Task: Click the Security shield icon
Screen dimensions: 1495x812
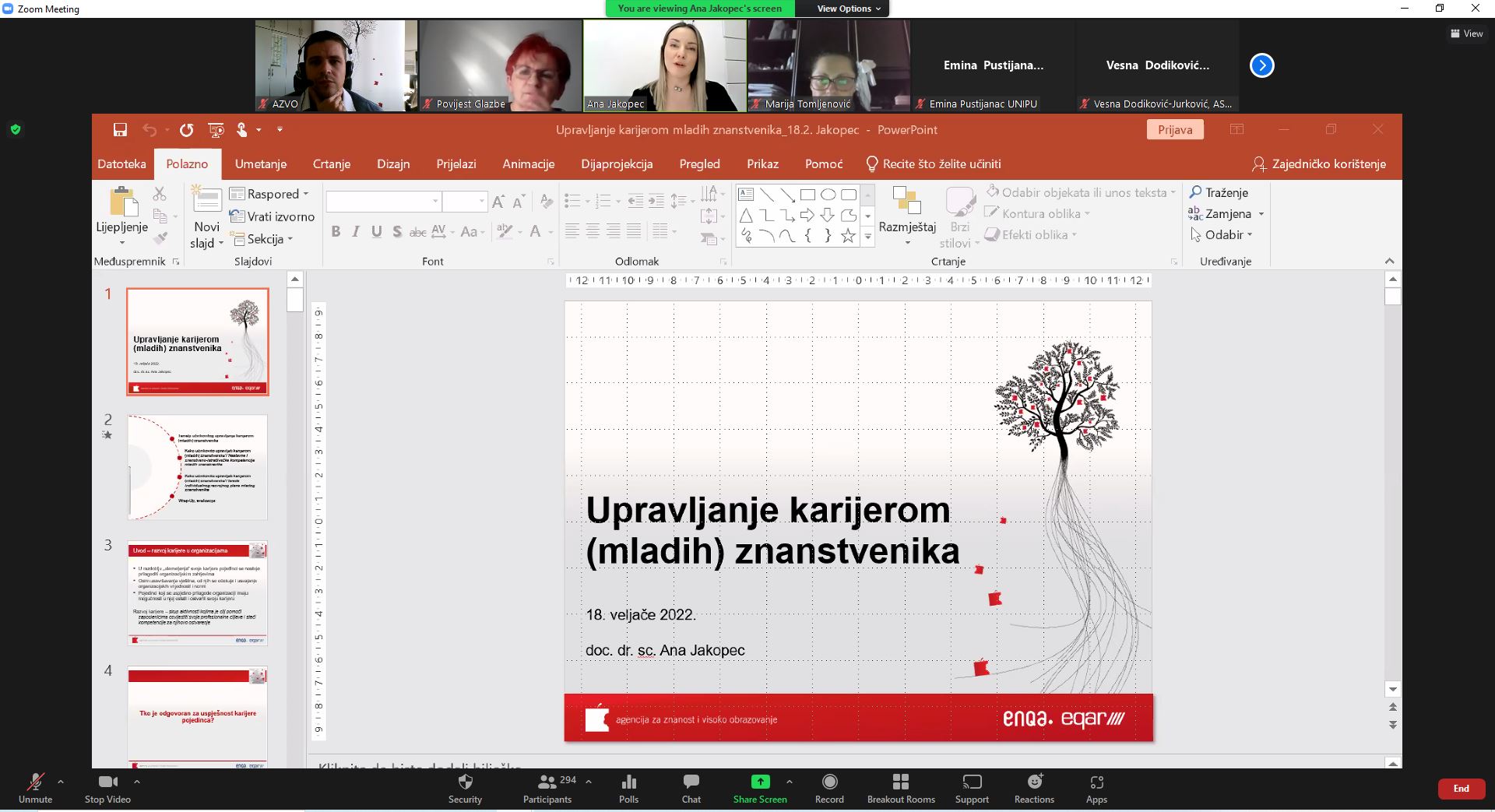Action: pos(466,782)
